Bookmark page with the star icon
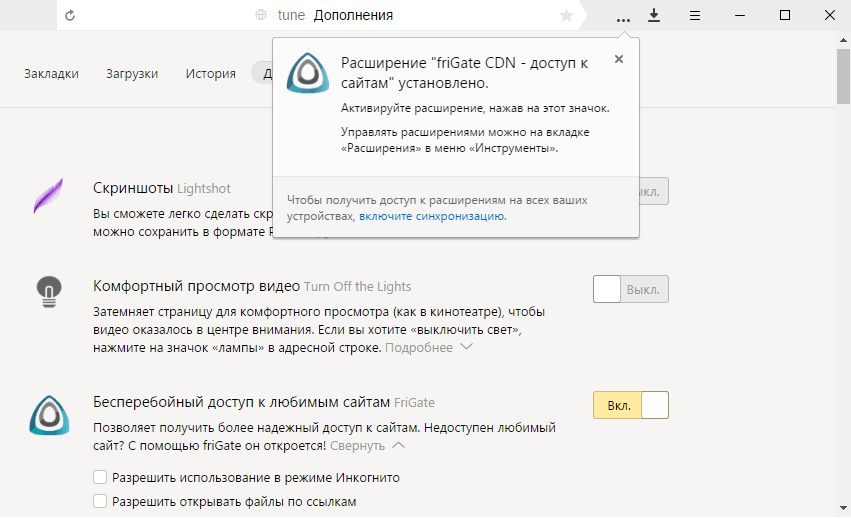 point(566,15)
